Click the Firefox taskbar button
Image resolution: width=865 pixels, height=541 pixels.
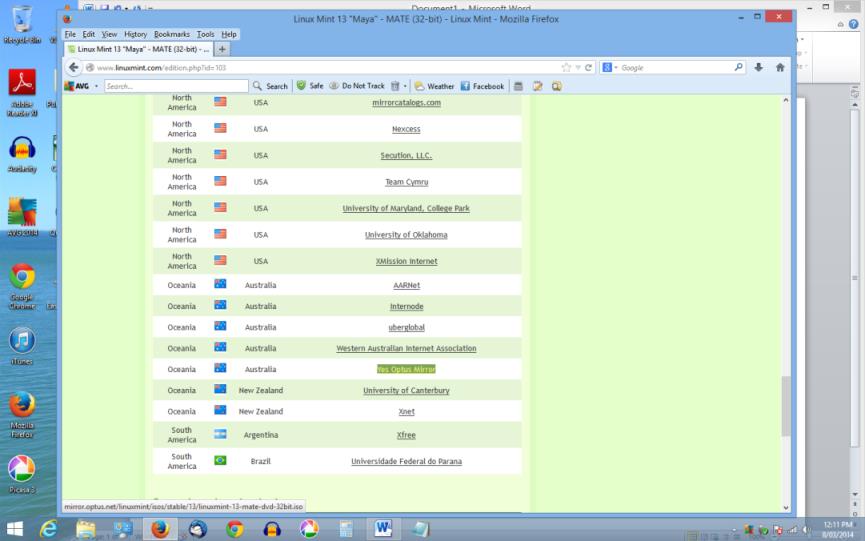point(161,529)
